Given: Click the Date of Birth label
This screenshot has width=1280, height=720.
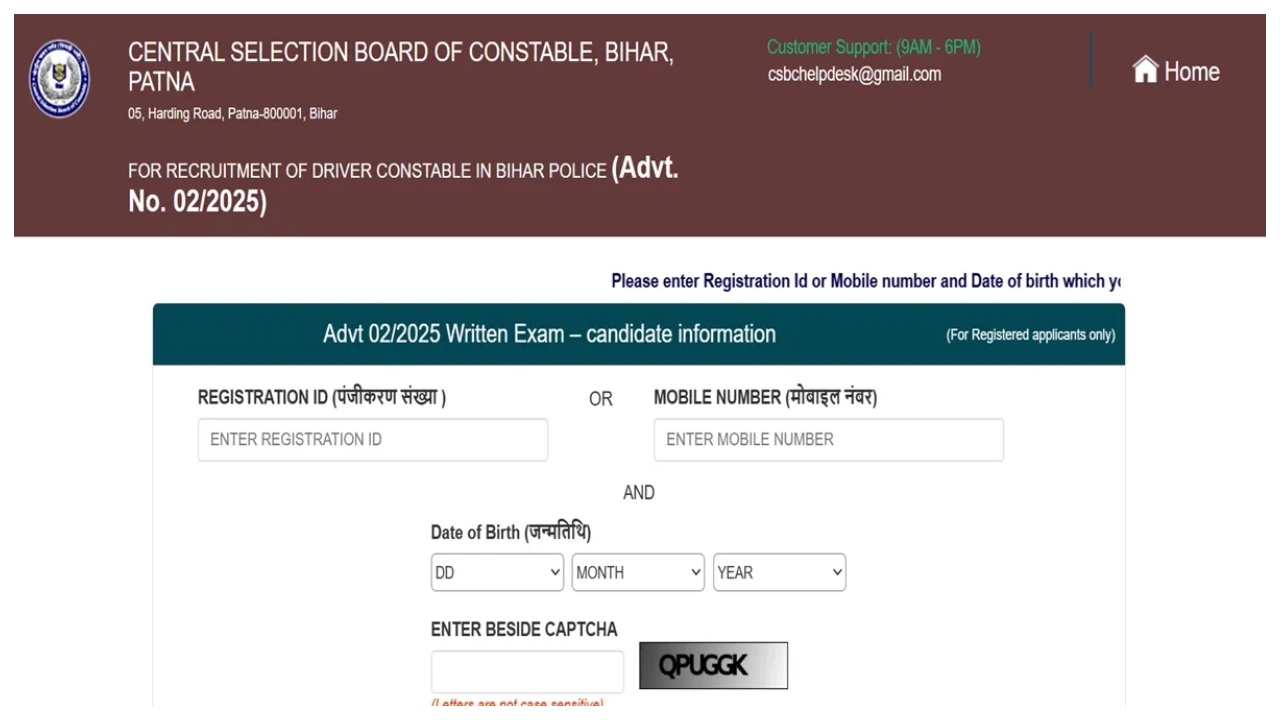Looking at the screenshot, I should [x=510, y=532].
